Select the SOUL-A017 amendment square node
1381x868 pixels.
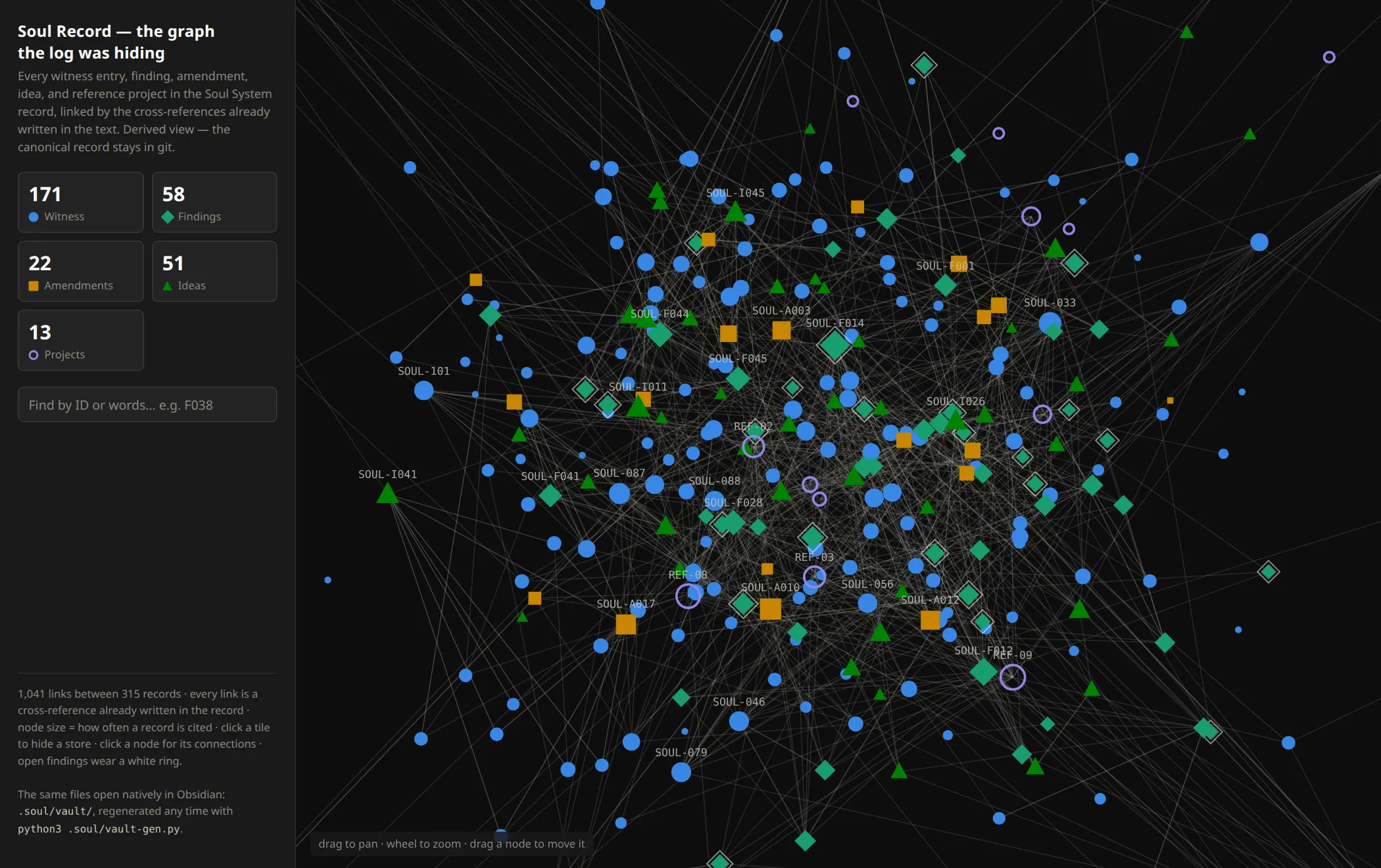coord(625,624)
